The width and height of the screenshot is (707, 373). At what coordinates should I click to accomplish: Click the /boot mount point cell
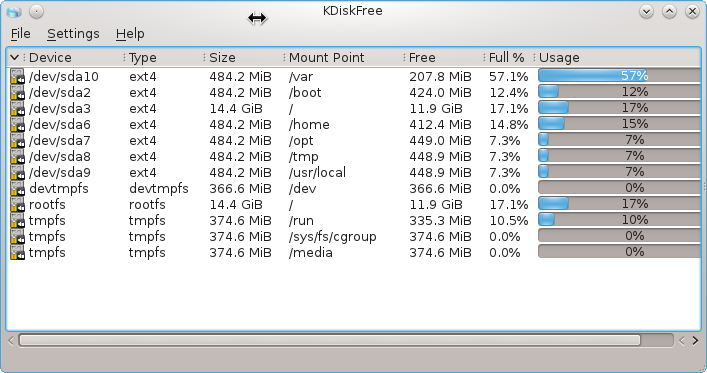pos(305,93)
